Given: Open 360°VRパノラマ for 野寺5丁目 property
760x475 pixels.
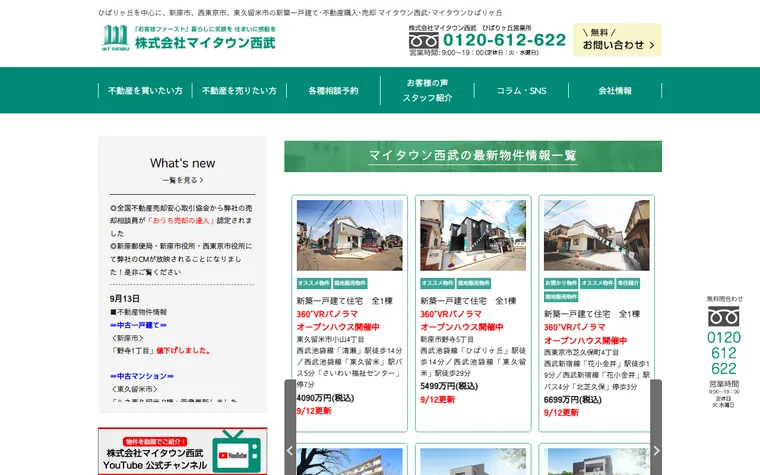Looking at the screenshot, I should point(451,314).
